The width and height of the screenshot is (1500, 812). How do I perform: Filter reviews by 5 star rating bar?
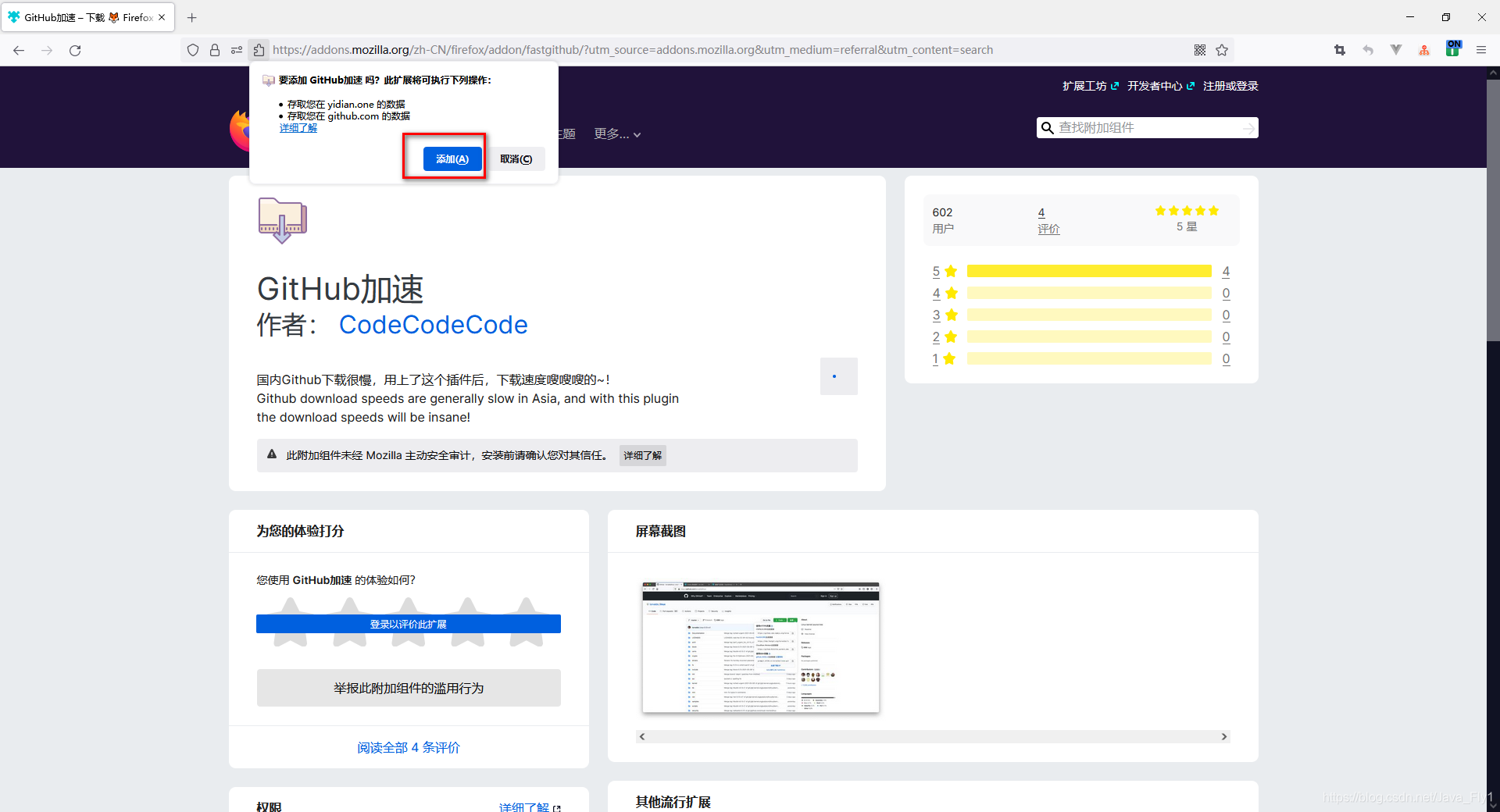1089,271
